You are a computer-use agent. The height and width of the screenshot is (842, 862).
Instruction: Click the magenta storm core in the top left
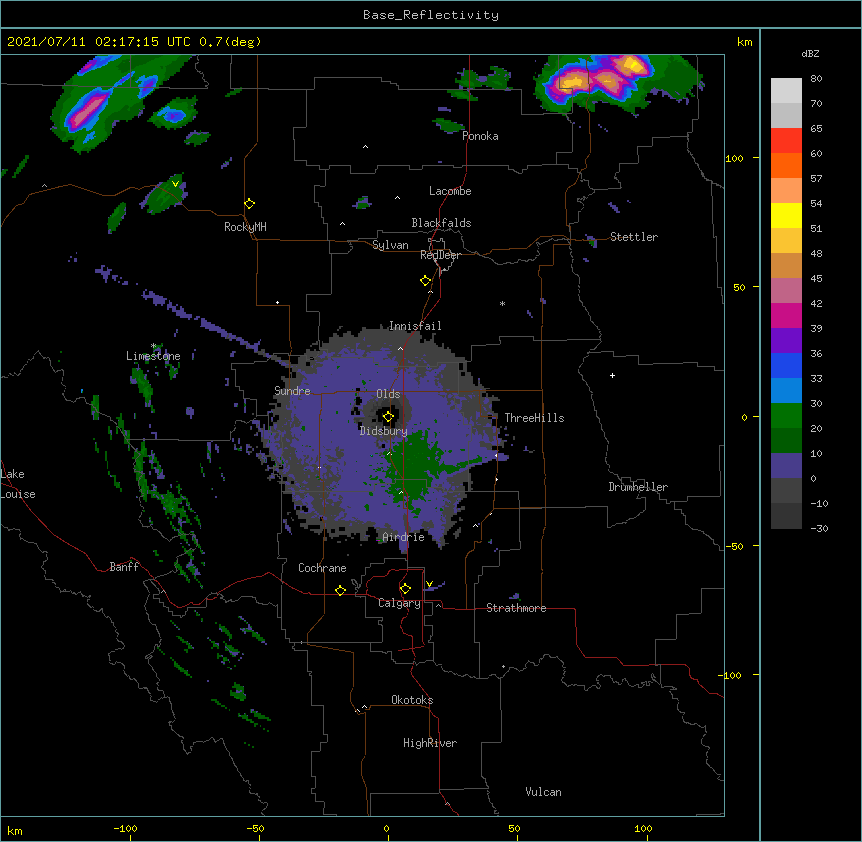pos(87,110)
